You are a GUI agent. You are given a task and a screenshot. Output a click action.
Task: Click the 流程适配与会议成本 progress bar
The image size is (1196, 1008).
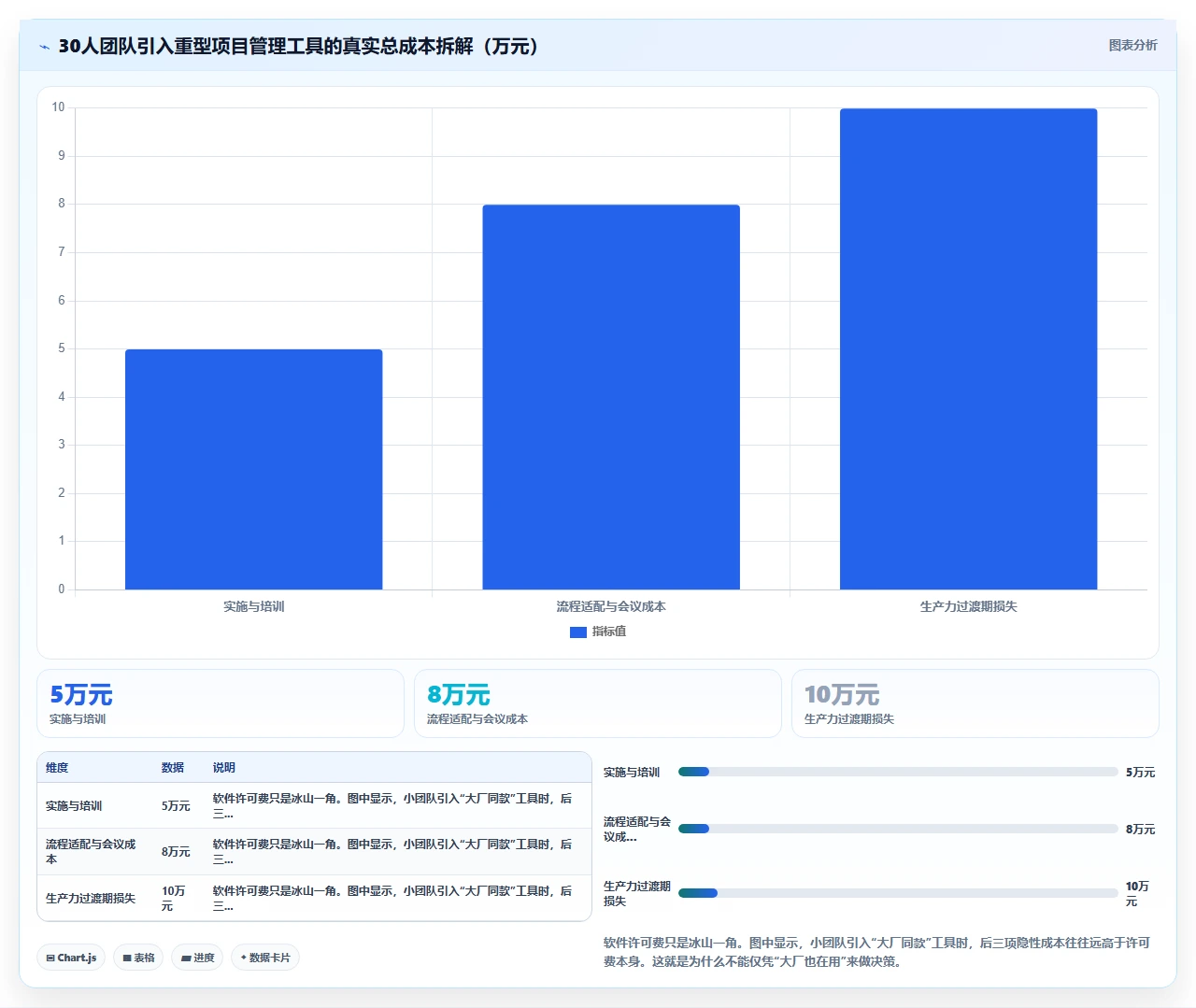coord(898,829)
